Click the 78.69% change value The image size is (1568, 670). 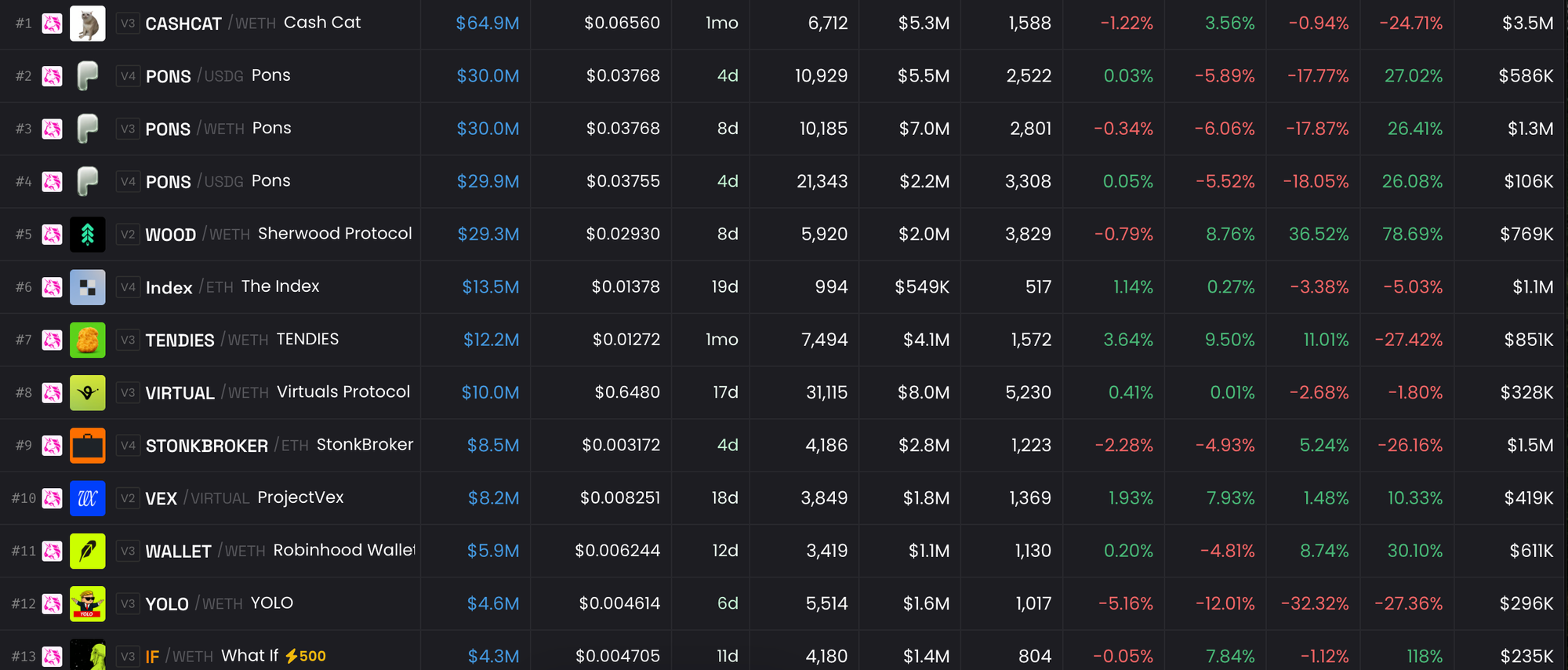click(x=1413, y=234)
